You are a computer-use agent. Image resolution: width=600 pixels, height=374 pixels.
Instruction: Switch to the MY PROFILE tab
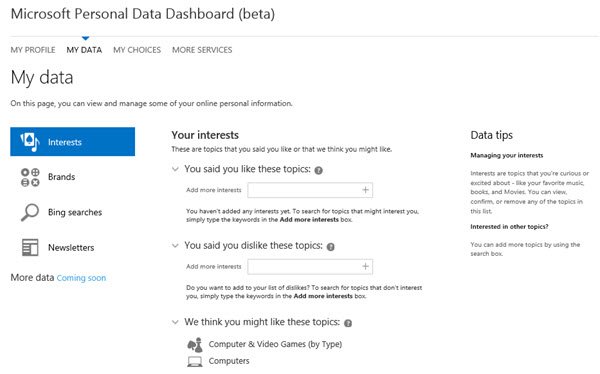tap(33, 50)
